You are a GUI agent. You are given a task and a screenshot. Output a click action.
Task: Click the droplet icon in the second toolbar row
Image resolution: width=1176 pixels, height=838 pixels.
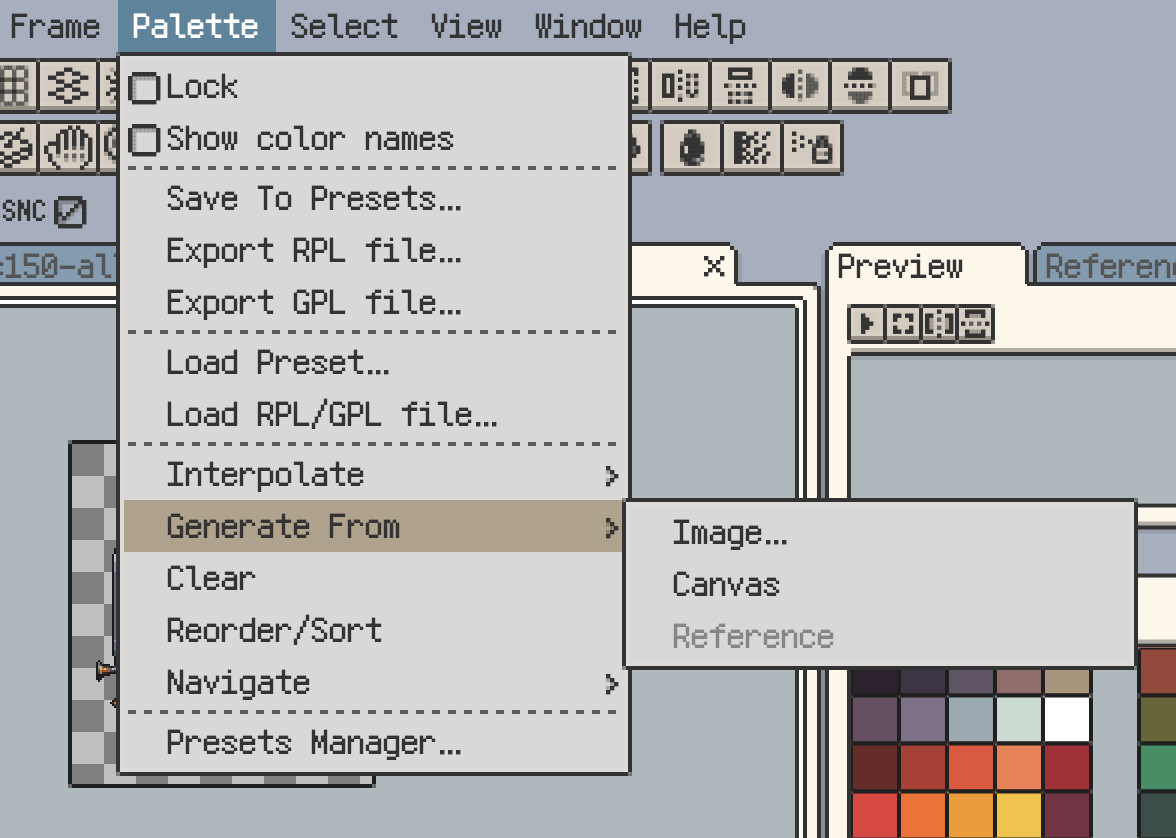(692, 149)
